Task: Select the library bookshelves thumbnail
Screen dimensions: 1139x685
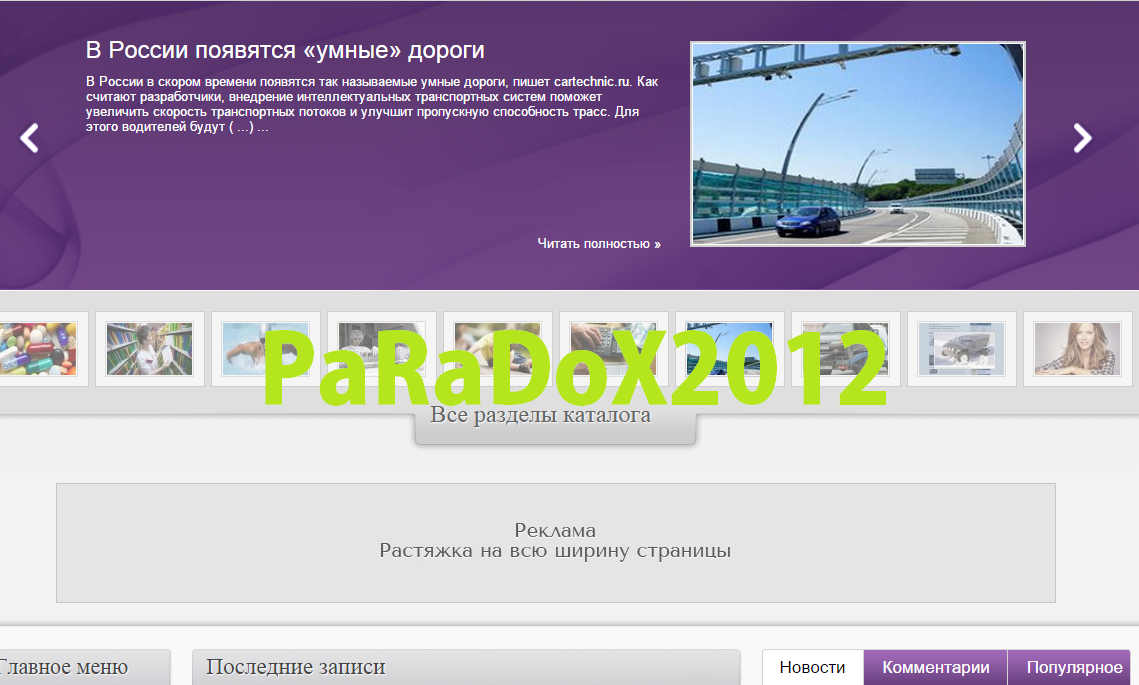Action: click(x=150, y=349)
